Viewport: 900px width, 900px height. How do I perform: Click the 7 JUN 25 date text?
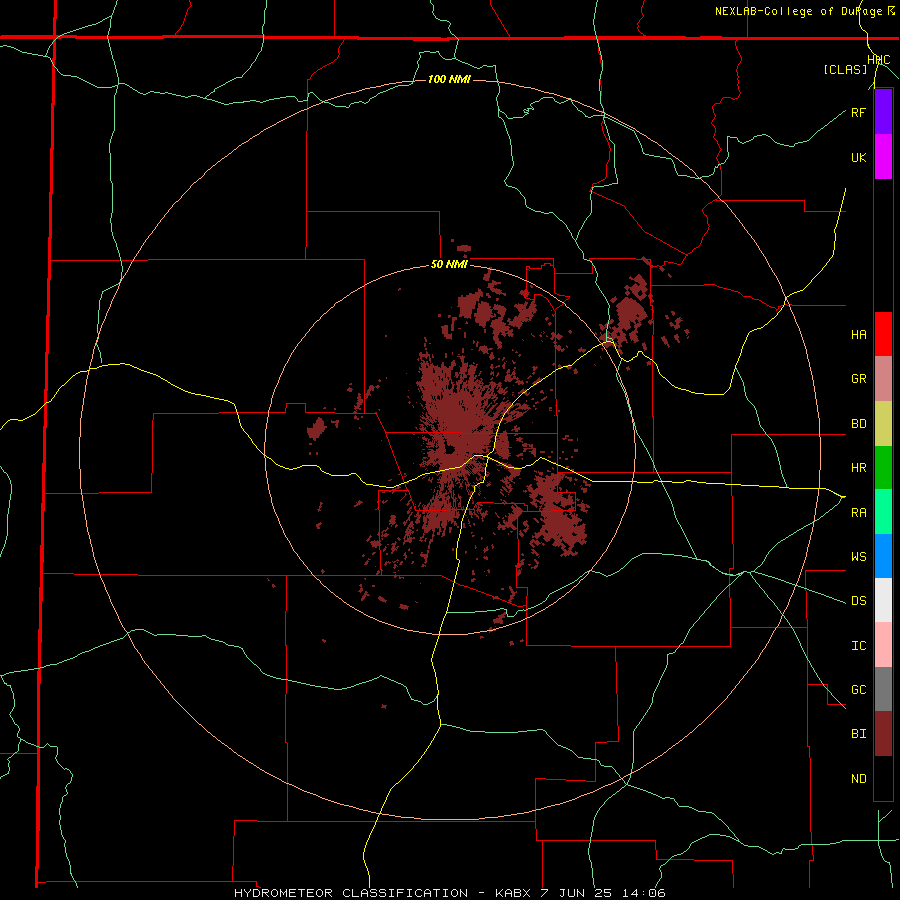576,893
